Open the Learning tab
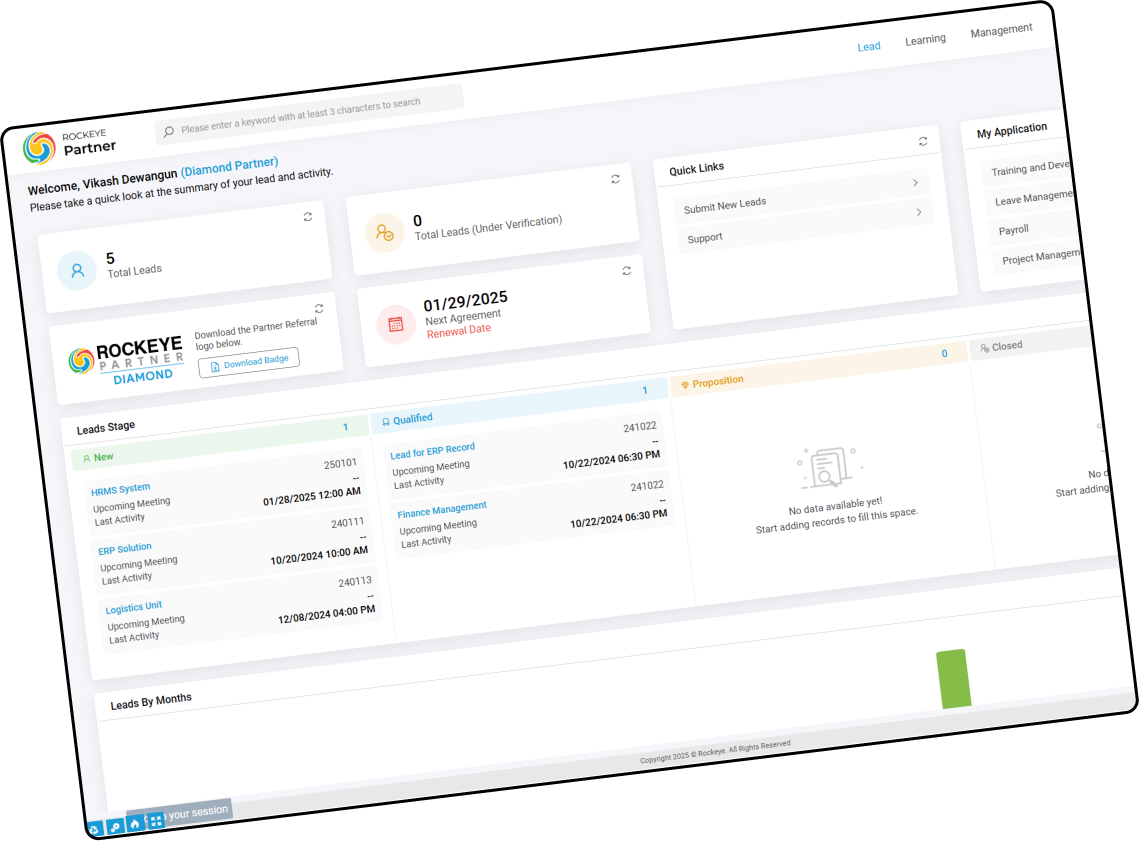Screen dimensions: 1139x841 click(925, 39)
